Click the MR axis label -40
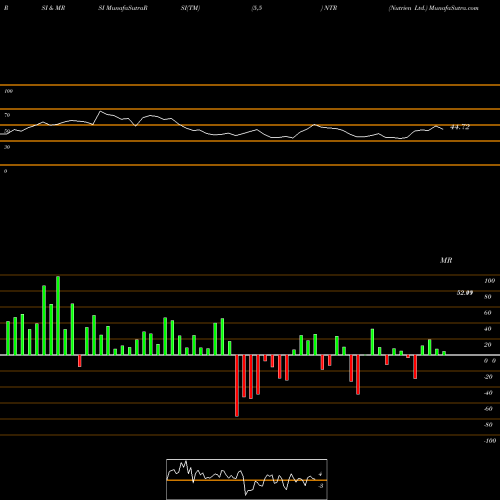This screenshot has height=500, width=500. click(x=488, y=393)
